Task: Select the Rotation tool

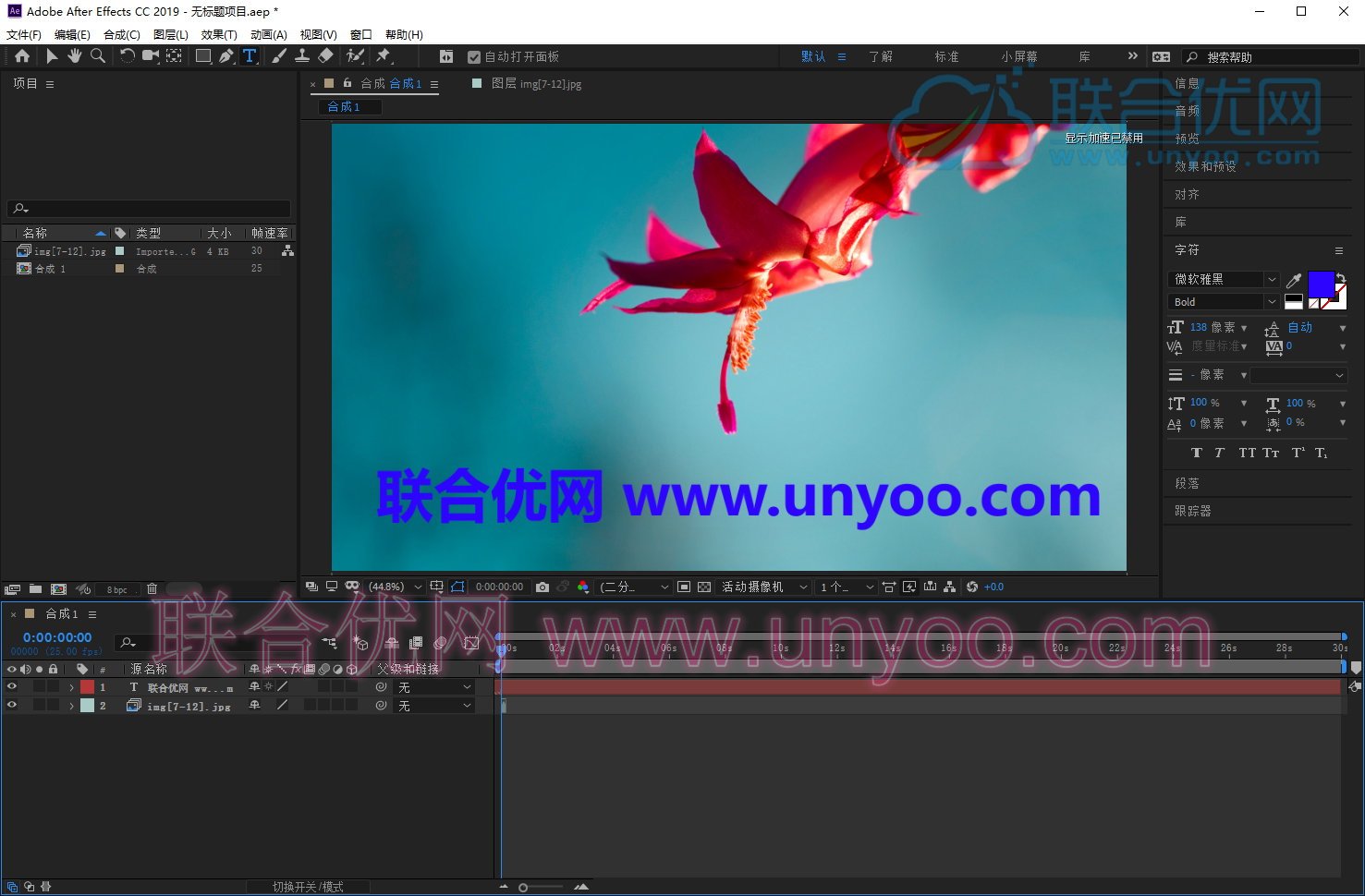Action: pyautogui.click(x=128, y=56)
